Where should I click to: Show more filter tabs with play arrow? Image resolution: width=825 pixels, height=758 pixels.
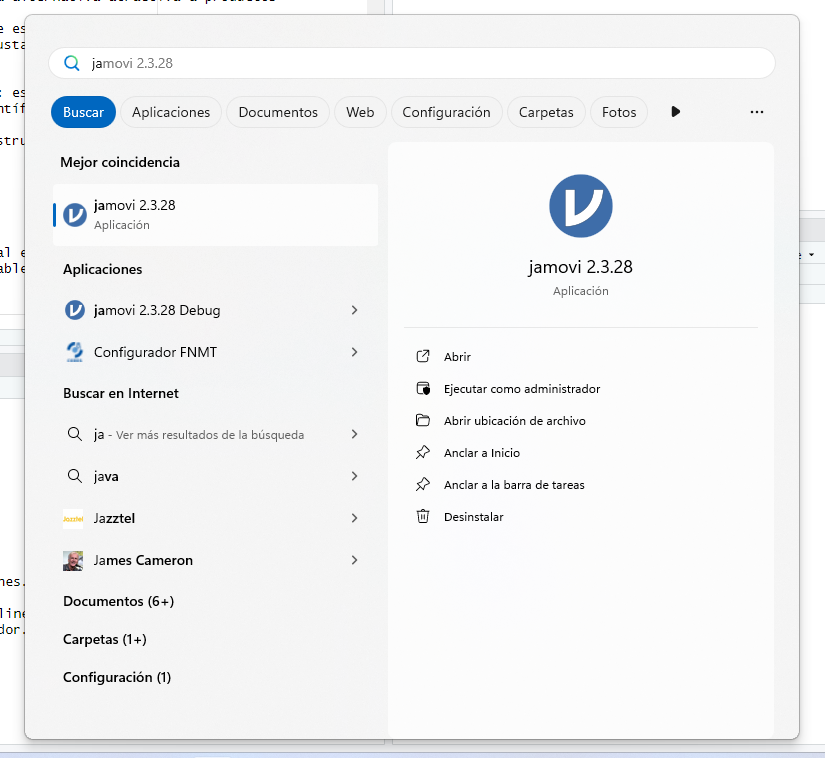coord(676,112)
